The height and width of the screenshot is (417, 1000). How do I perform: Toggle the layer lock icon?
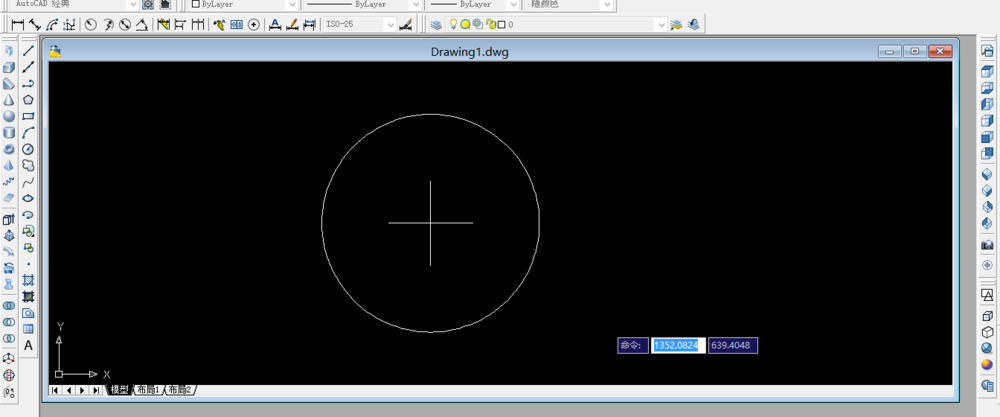[491, 25]
